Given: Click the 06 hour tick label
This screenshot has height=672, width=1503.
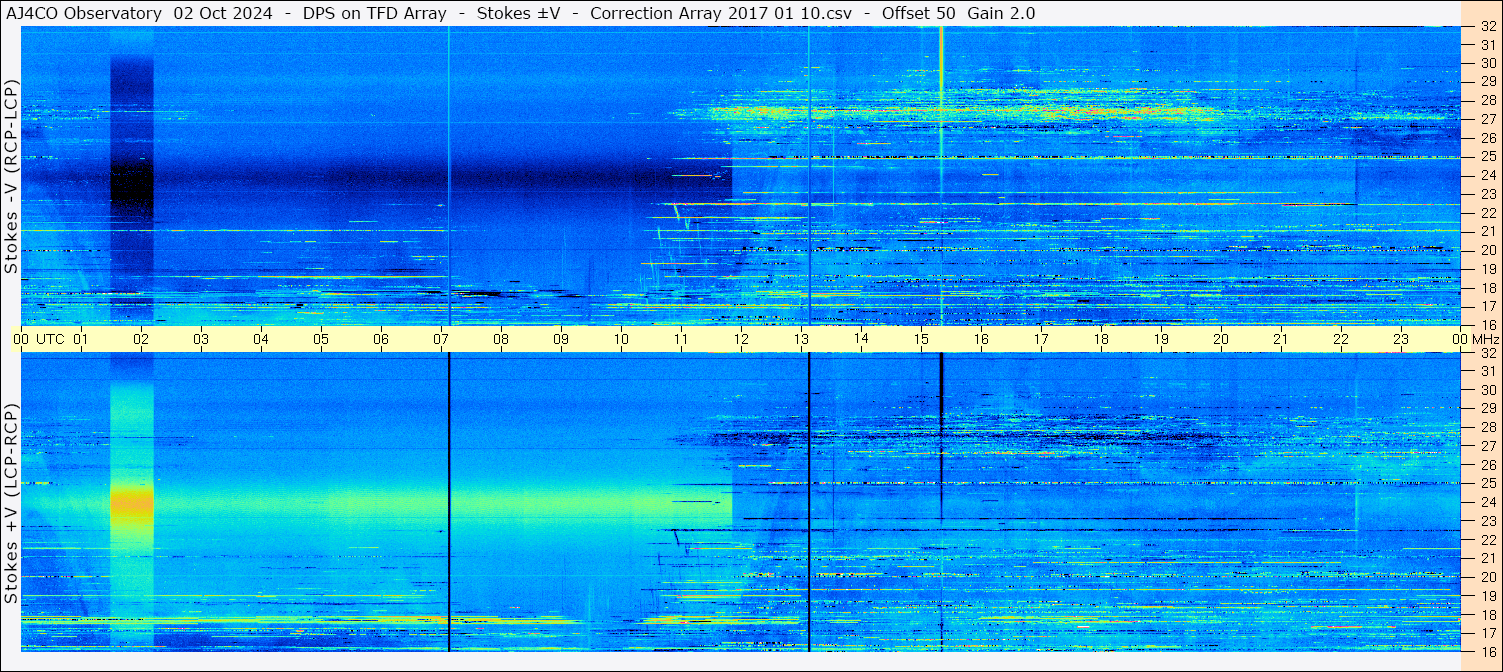Looking at the screenshot, I should (381, 339).
